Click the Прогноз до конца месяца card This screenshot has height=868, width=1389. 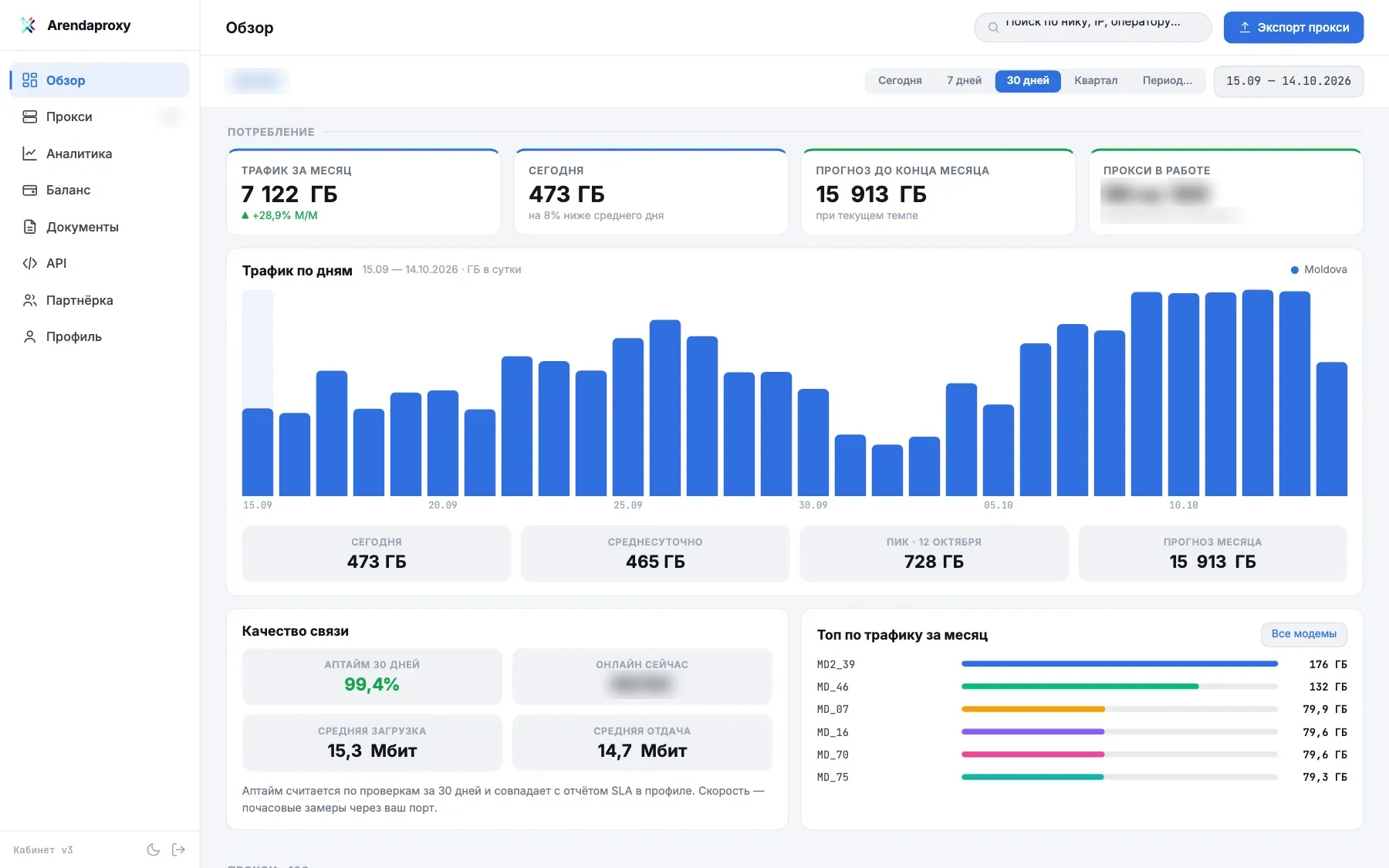(938, 192)
